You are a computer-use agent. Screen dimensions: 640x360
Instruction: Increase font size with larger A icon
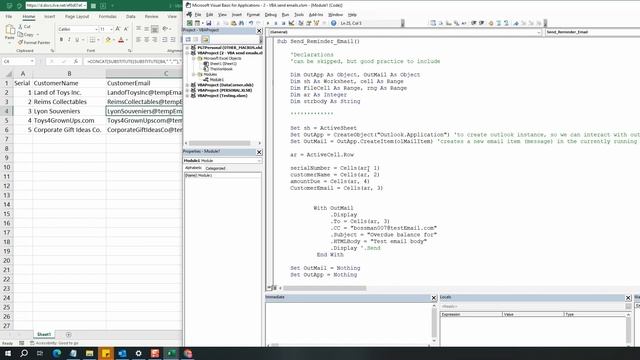click(x=118, y=29)
